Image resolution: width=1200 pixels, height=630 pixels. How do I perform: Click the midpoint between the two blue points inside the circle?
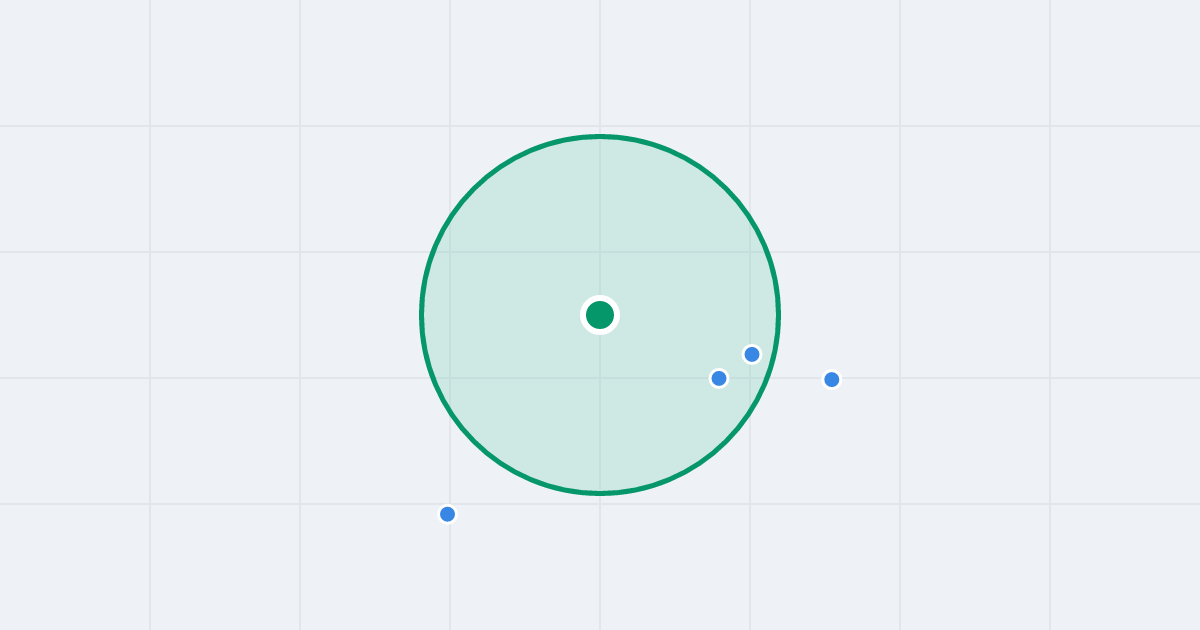point(735,366)
